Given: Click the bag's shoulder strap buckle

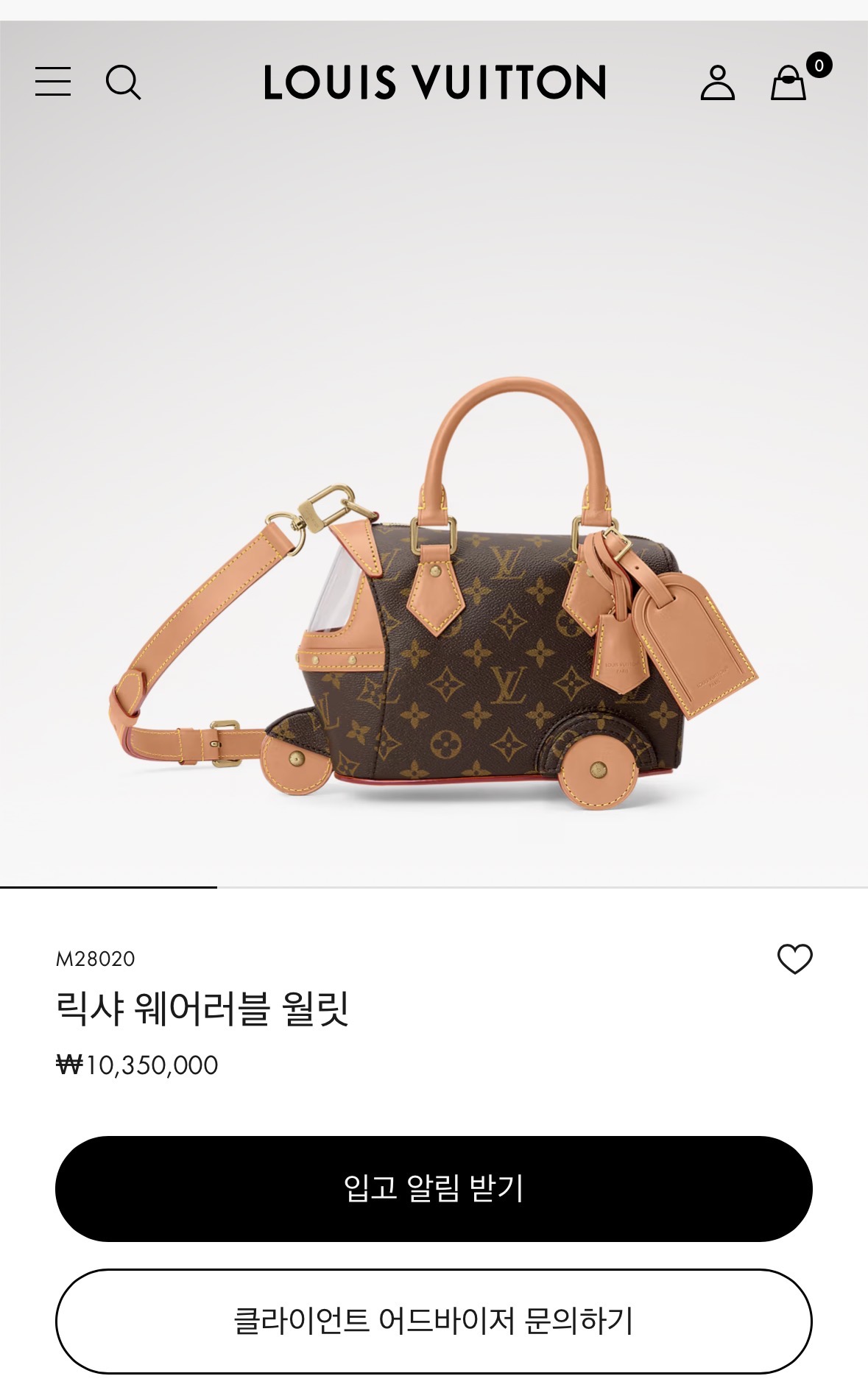Looking at the screenshot, I should (225, 744).
